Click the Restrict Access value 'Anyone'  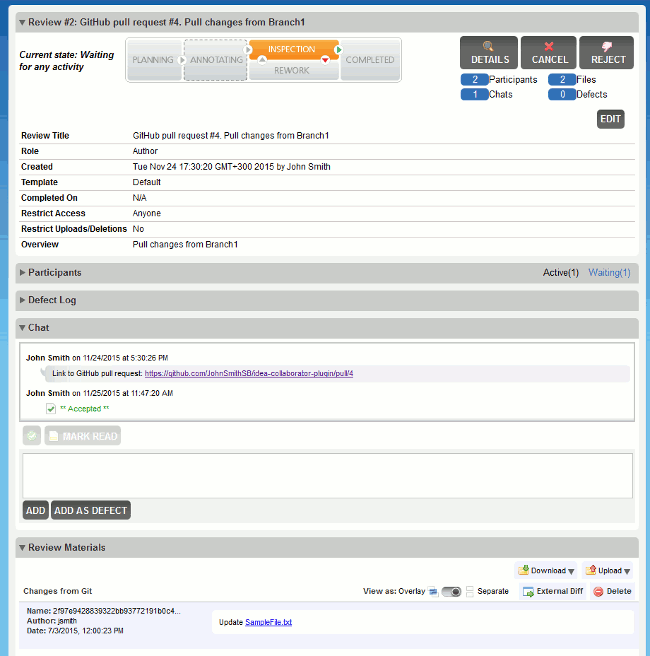pos(146,213)
